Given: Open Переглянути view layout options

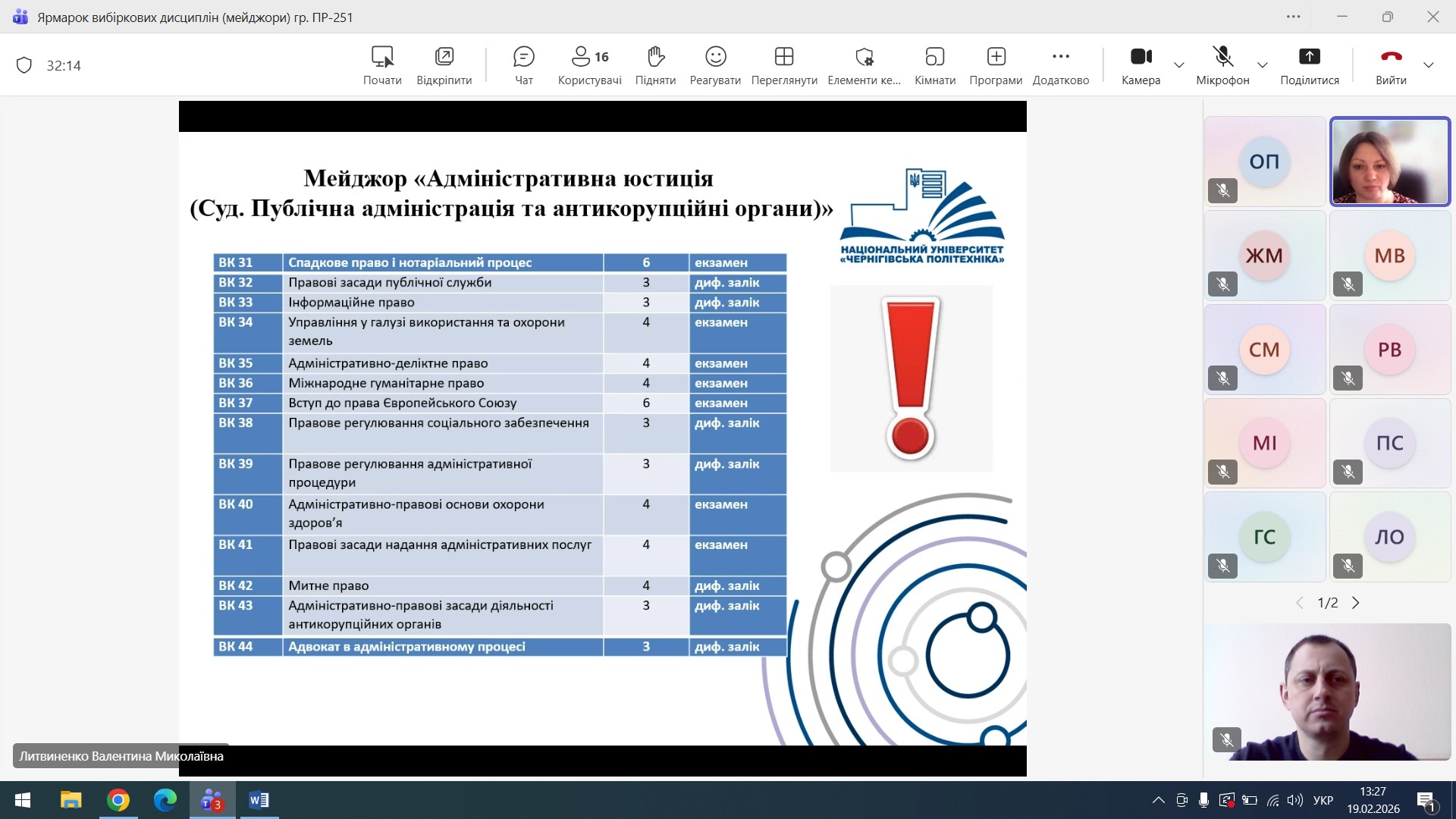Looking at the screenshot, I should pyautogui.click(x=783, y=64).
